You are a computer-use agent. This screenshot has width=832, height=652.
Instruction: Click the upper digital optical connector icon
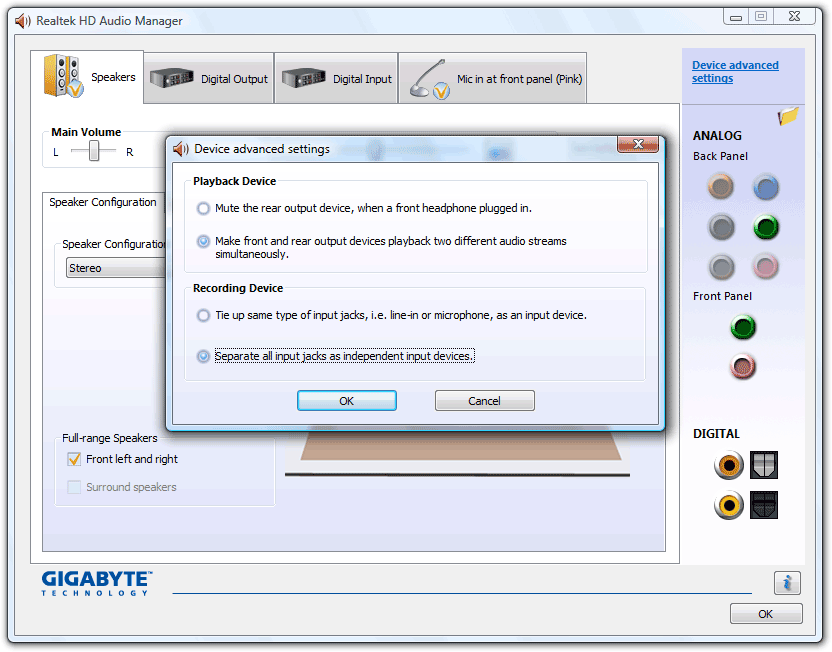(764, 465)
